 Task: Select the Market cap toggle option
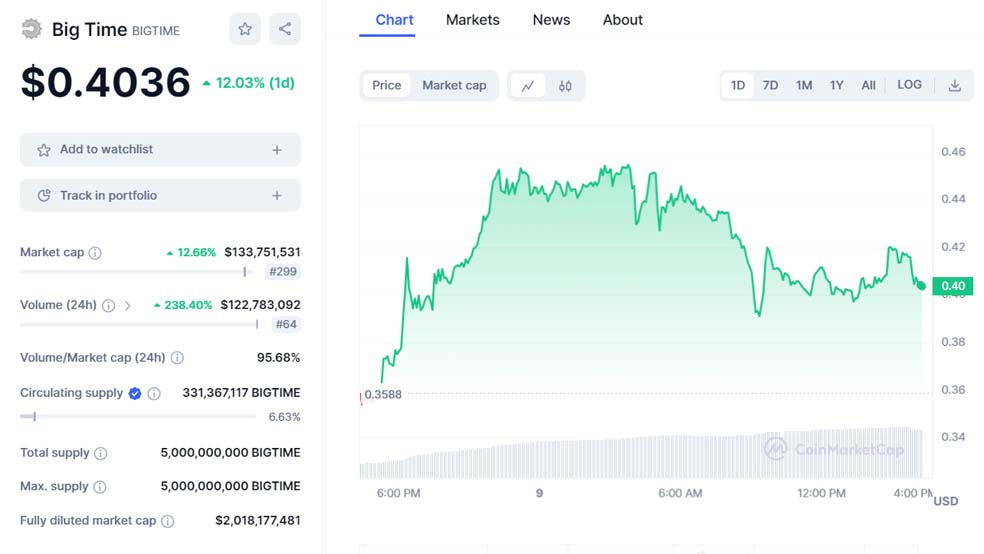pyautogui.click(x=454, y=86)
